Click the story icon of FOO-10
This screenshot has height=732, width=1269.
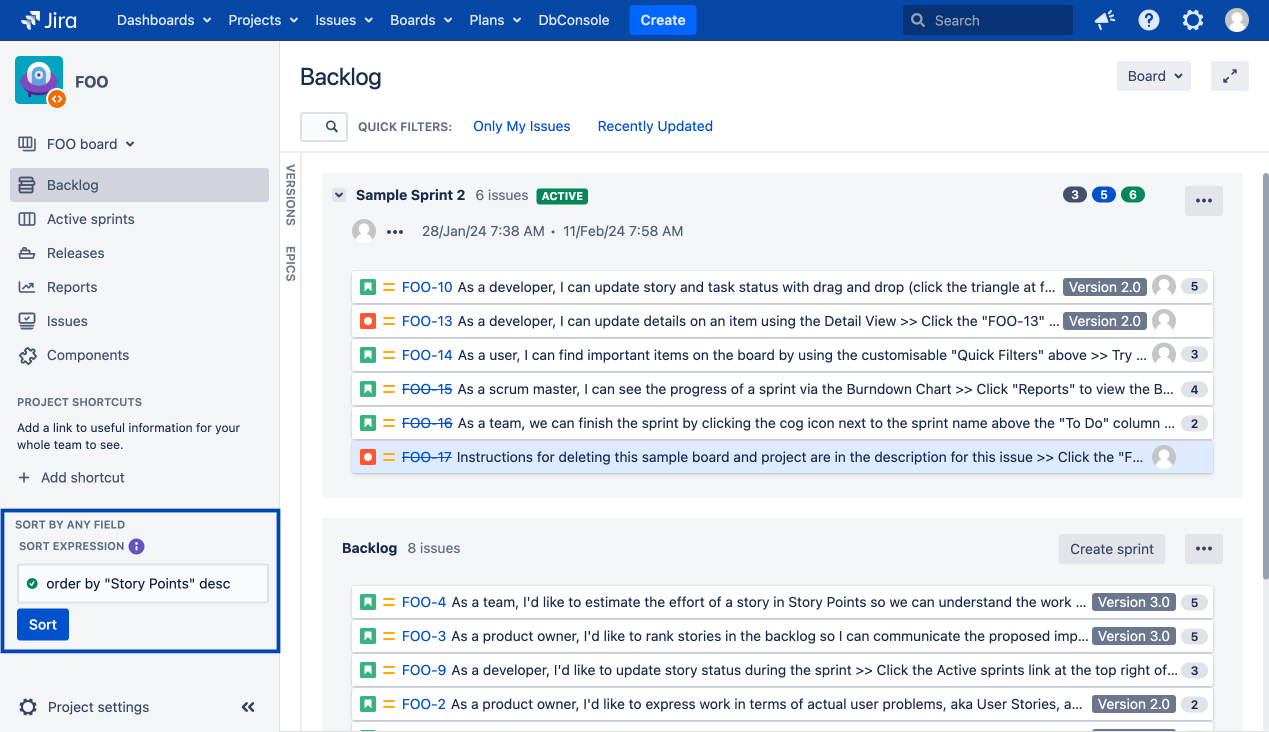368,287
